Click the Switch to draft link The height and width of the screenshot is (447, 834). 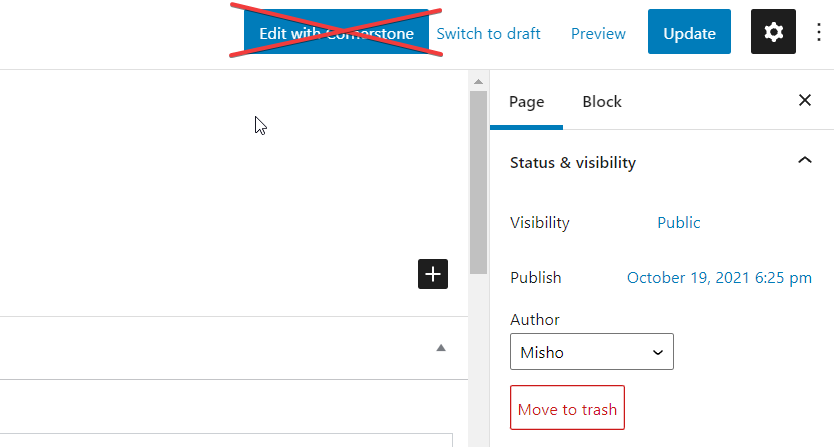pos(488,33)
